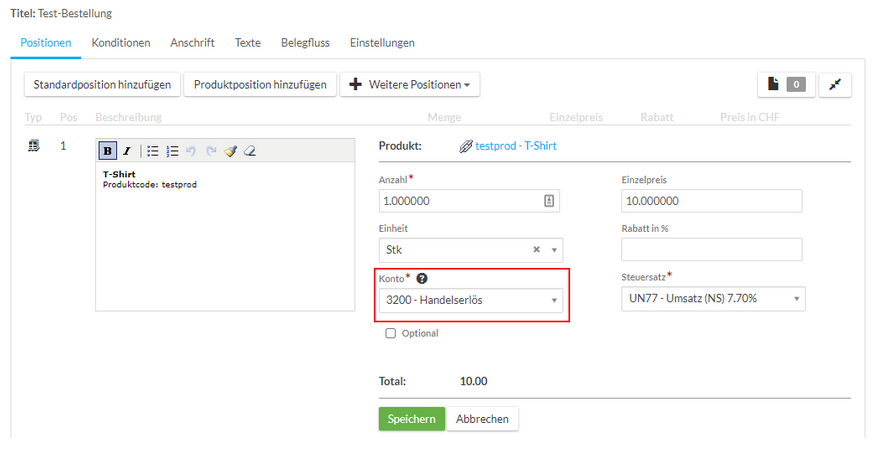876x463 pixels.
Task: Open the Steuersatz dropdown UN77
Action: coord(713,299)
